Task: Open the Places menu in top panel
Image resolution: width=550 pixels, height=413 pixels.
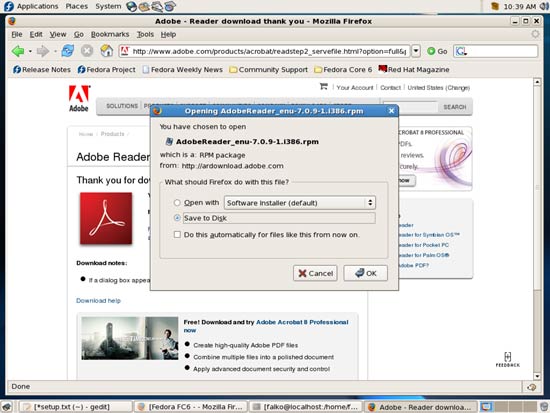Action: [76, 6]
